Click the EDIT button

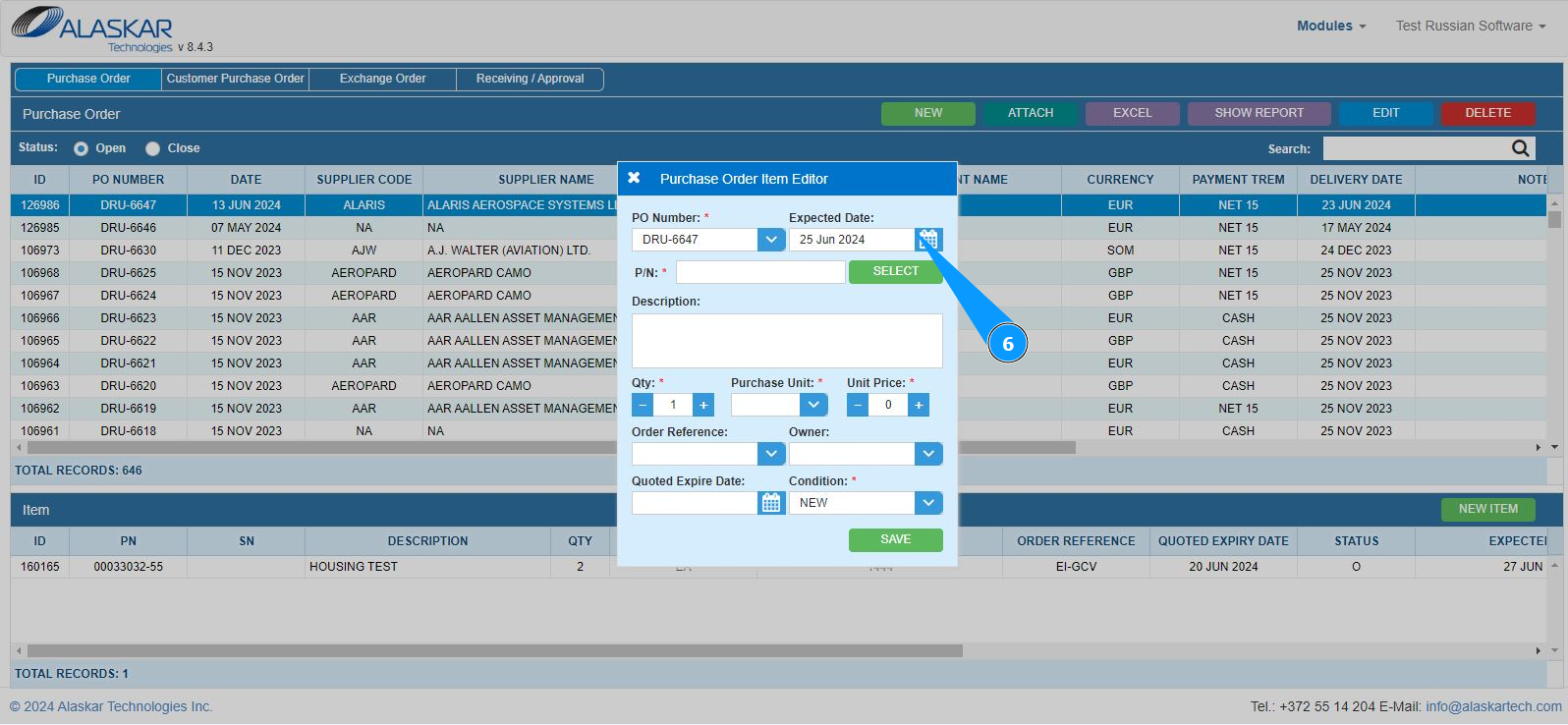[x=1386, y=113]
